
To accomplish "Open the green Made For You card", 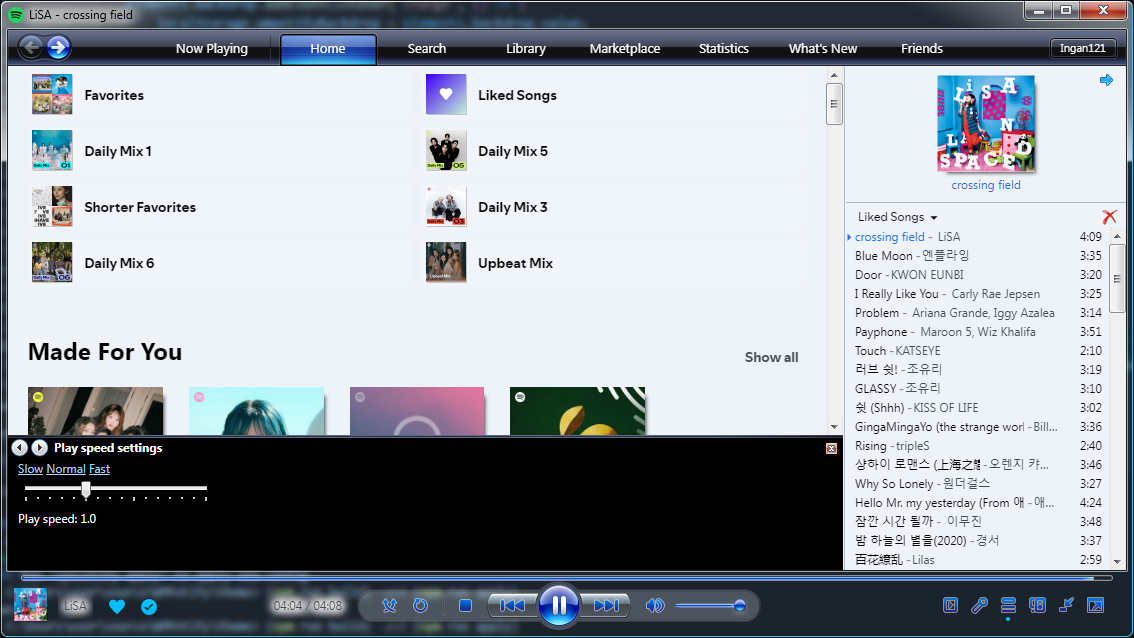I will tap(577, 411).
